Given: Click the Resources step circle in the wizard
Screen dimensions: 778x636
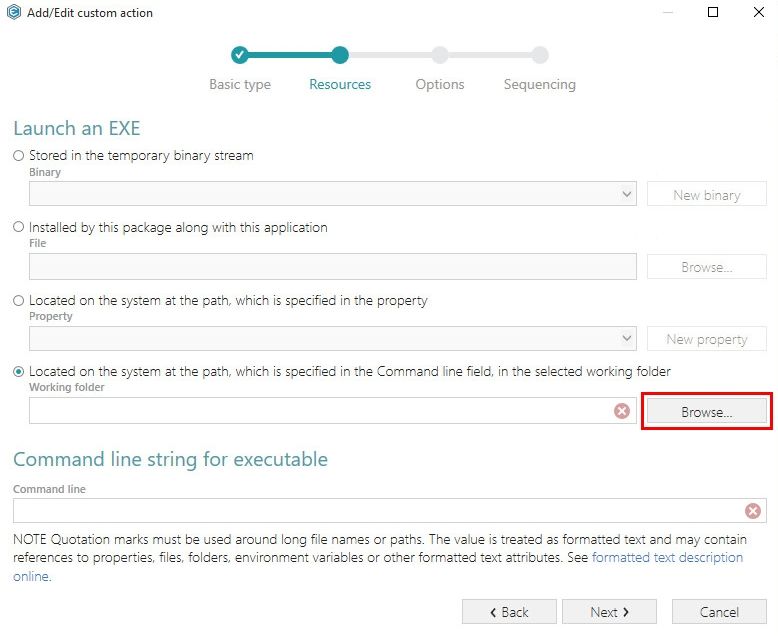Looking at the screenshot, I should [340, 55].
